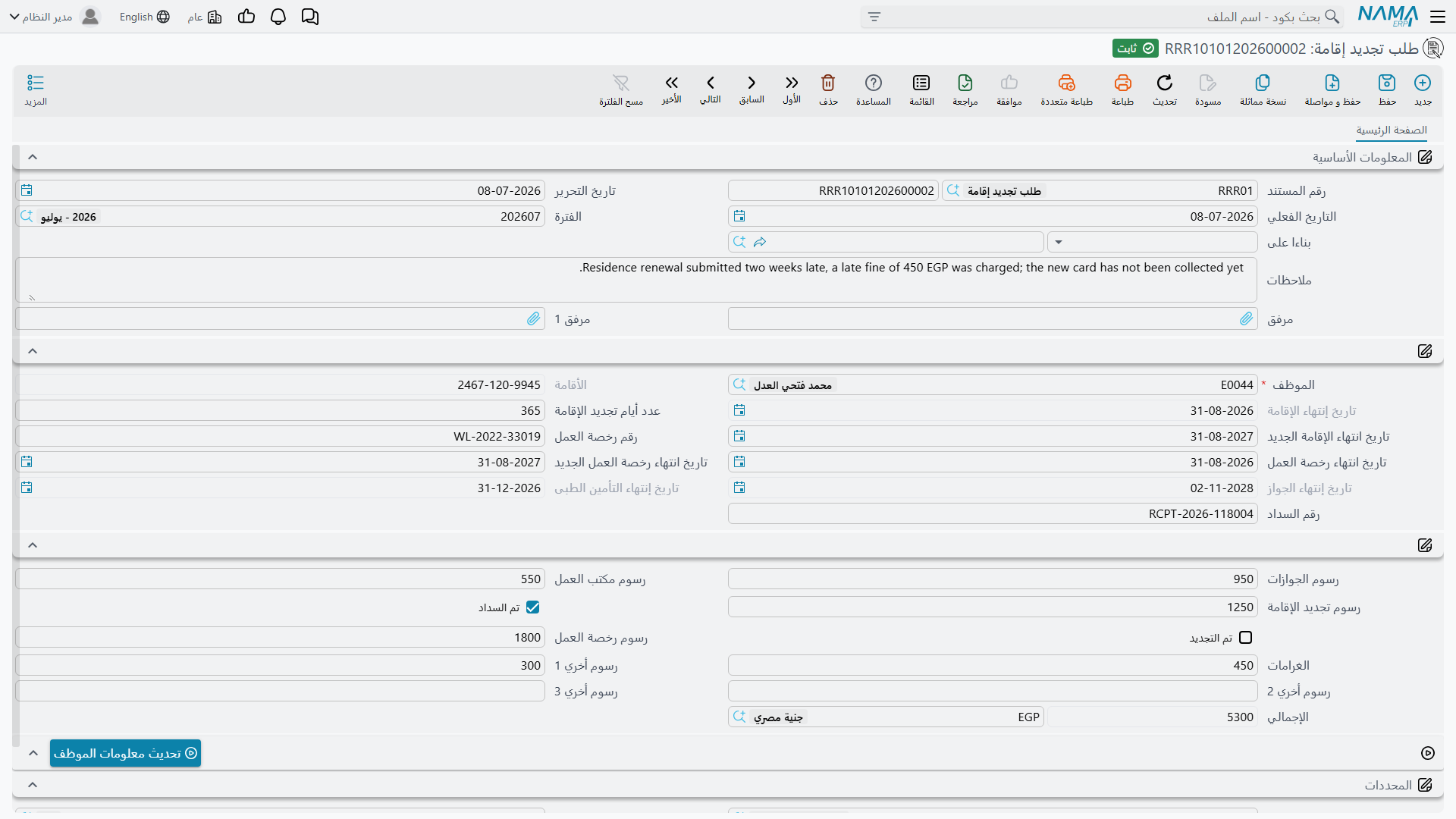
Task: Toggle the Paid (تم السداد) checkbox
Action: (x=533, y=607)
